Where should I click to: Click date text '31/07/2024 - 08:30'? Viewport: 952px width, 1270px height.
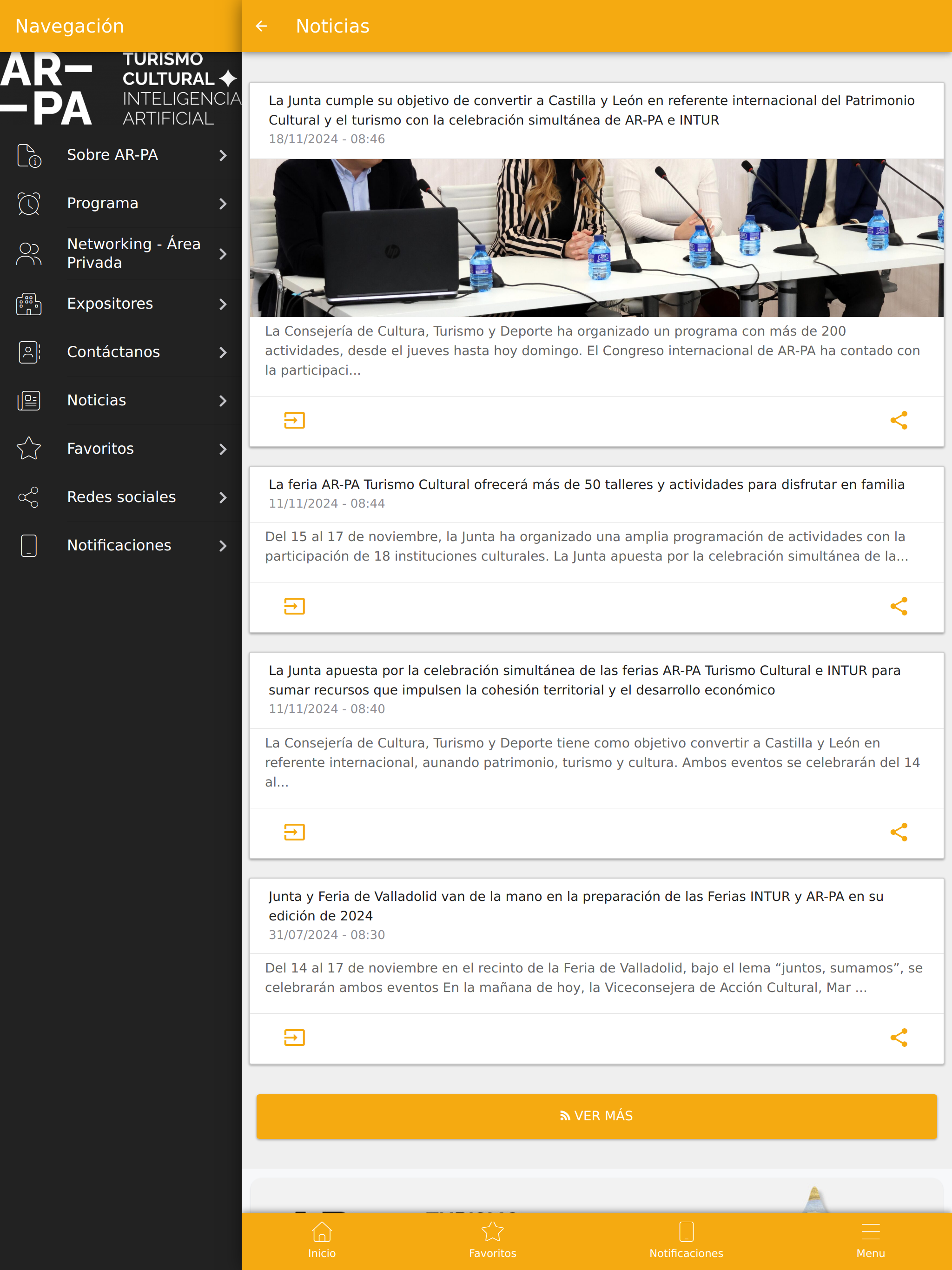[327, 935]
